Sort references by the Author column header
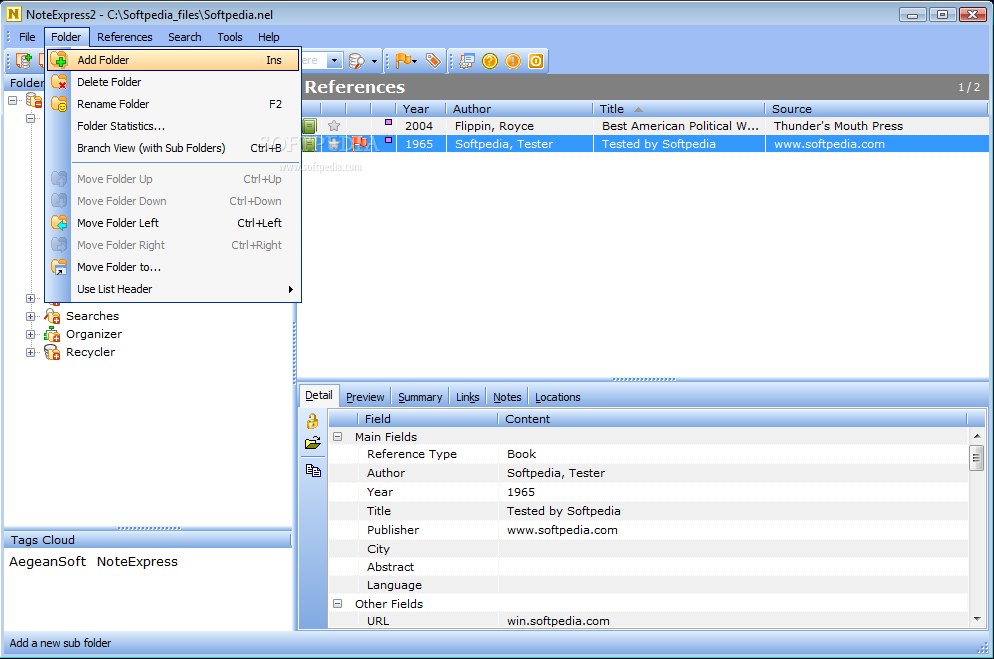The height and width of the screenshot is (659, 994). pos(520,109)
